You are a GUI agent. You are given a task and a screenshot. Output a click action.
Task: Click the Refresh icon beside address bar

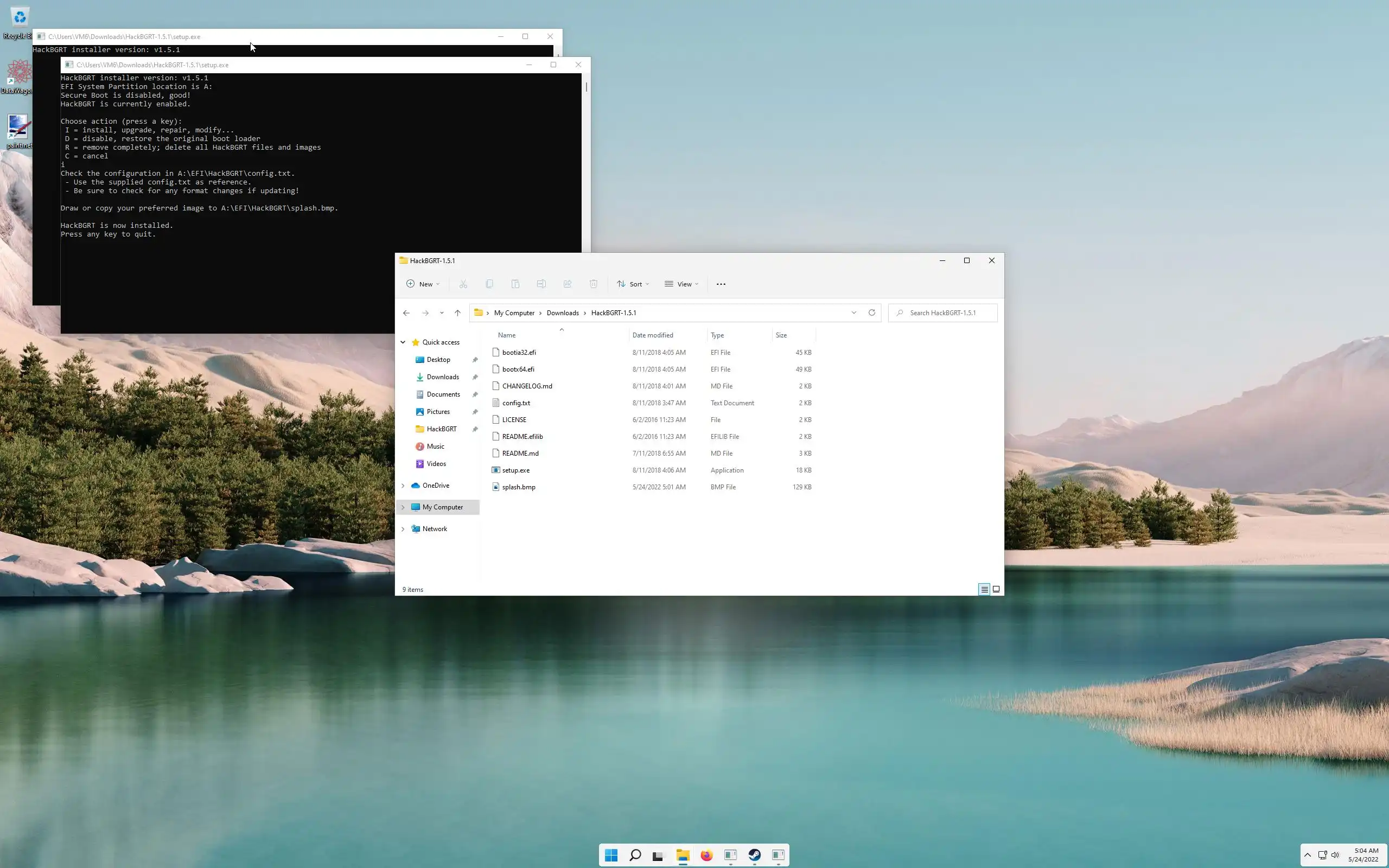(x=871, y=313)
